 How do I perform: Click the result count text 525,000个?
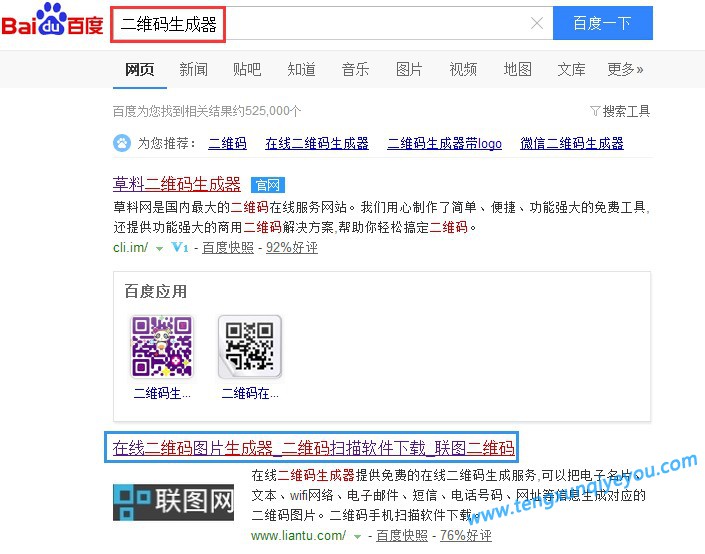273,111
